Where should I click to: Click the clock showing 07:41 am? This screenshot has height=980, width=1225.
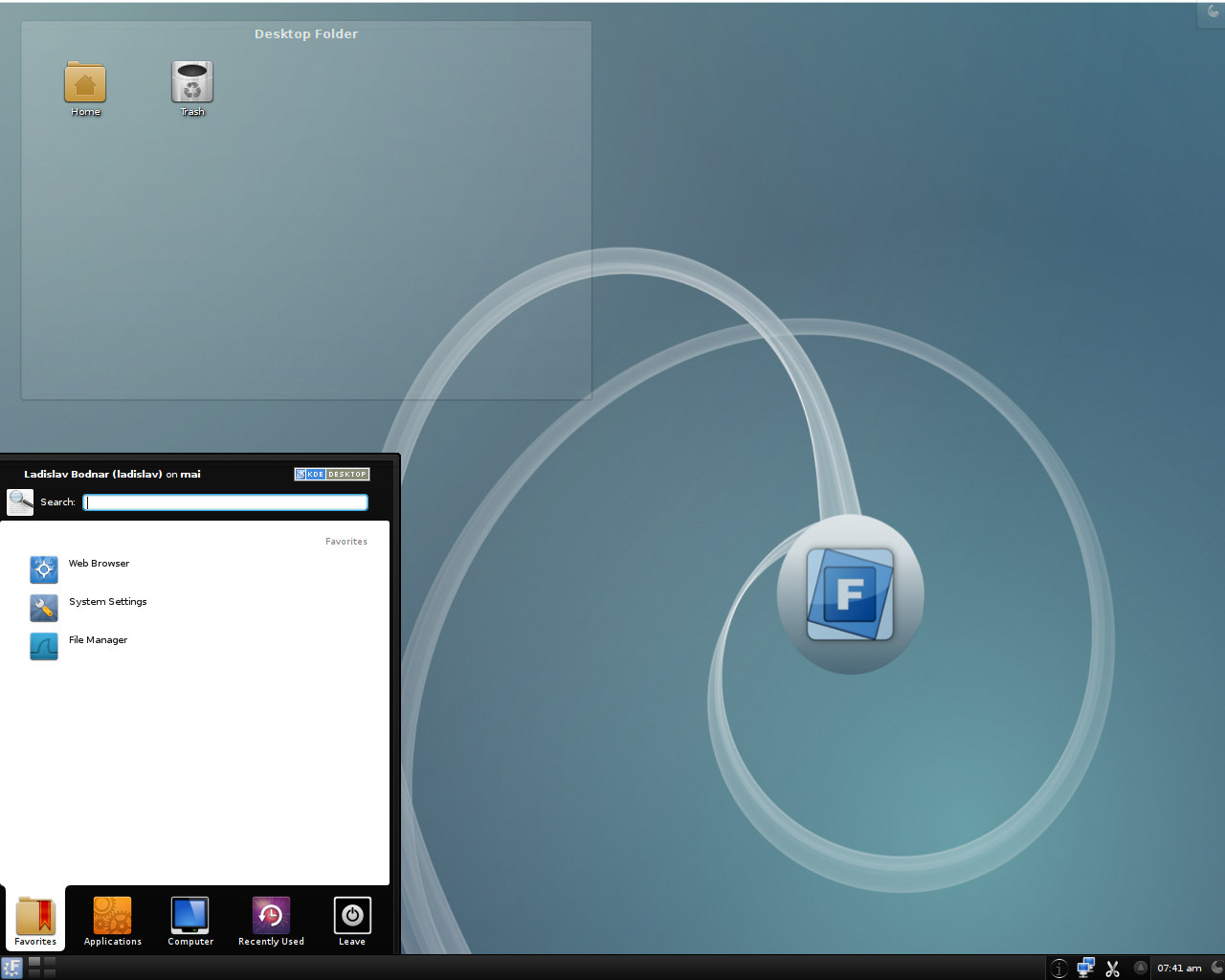coord(1179,969)
